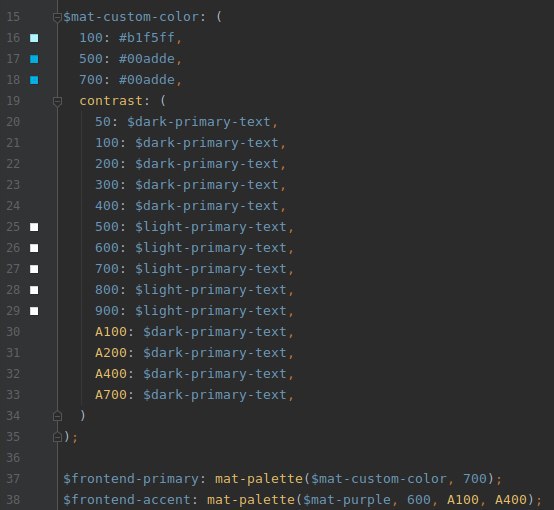Click $dark-primary-text on the 400 line

point(207,206)
